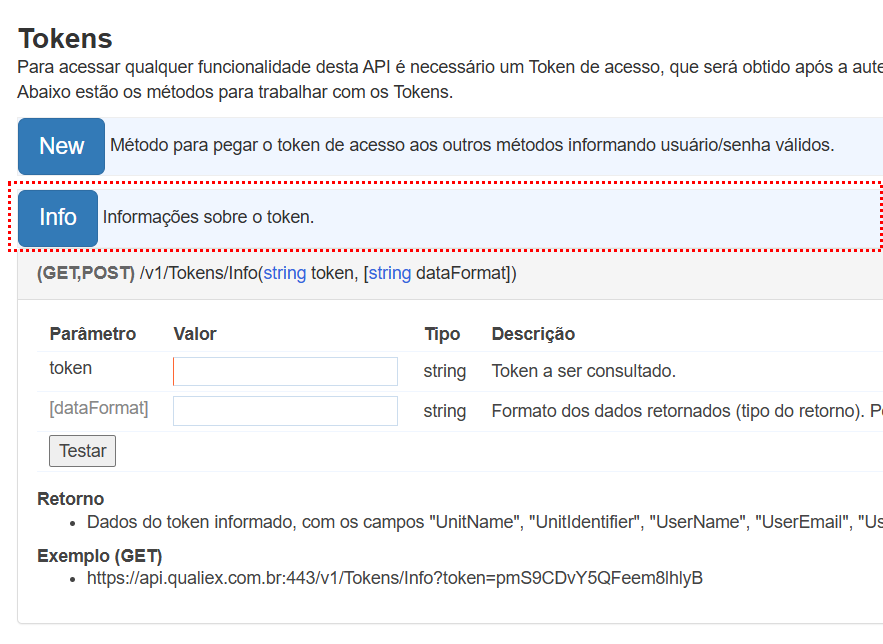Viewport: 883px width, 644px height.
Task: Click the Tipo column header
Action: coord(442,334)
